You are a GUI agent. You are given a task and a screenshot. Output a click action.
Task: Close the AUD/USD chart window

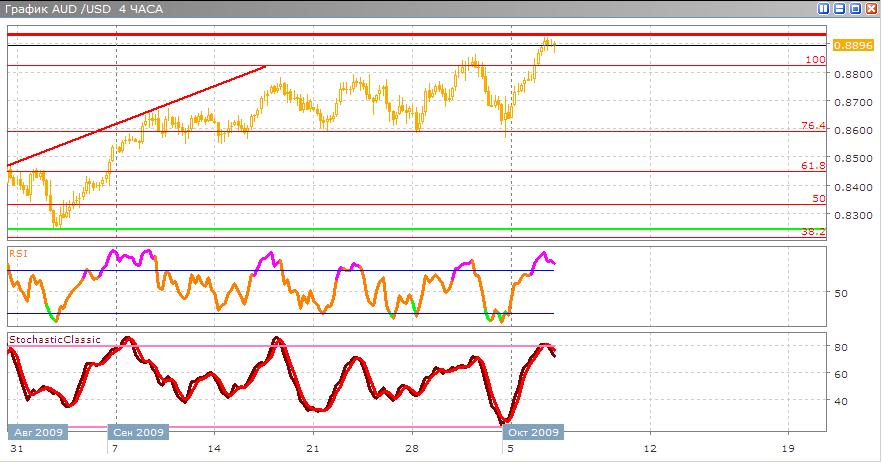pyautogui.click(x=871, y=8)
